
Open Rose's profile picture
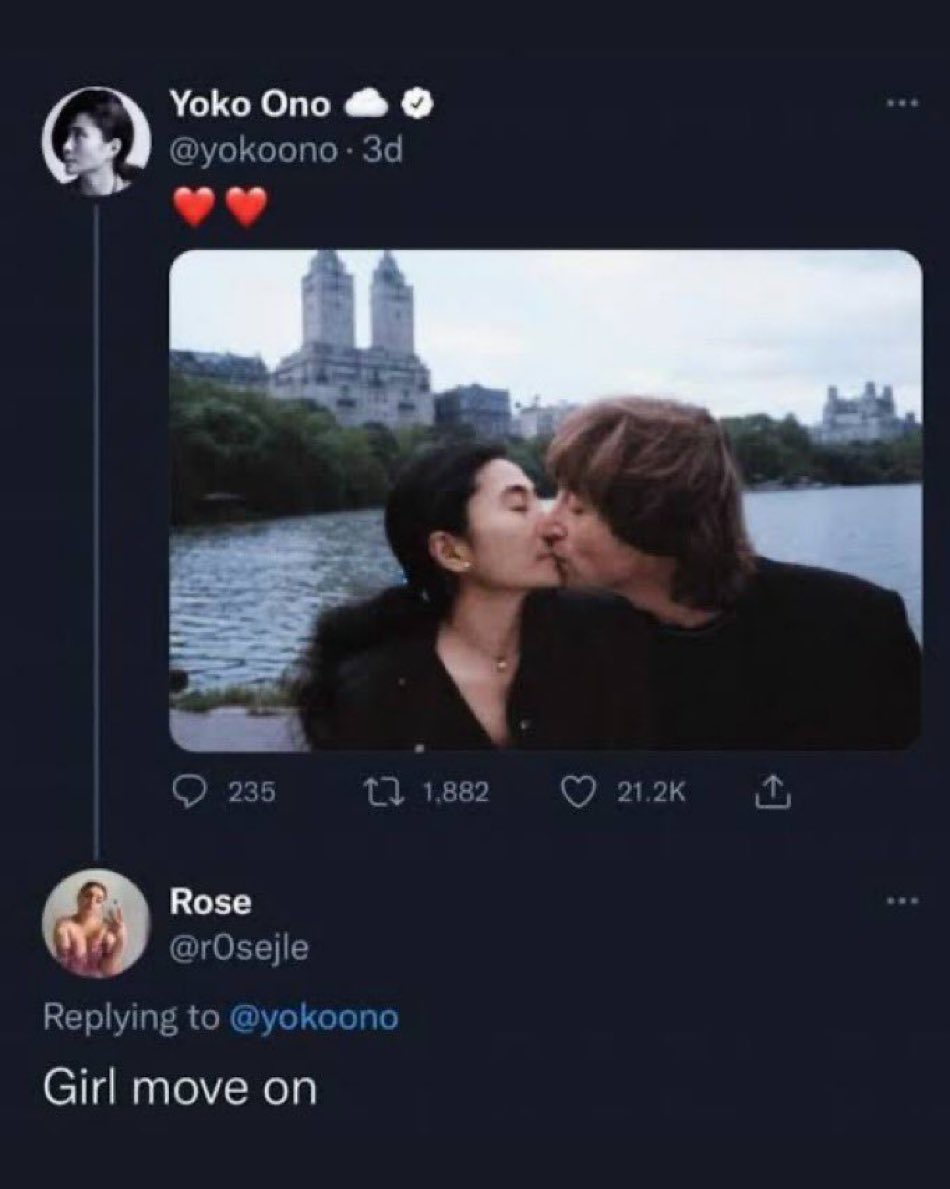[95, 922]
